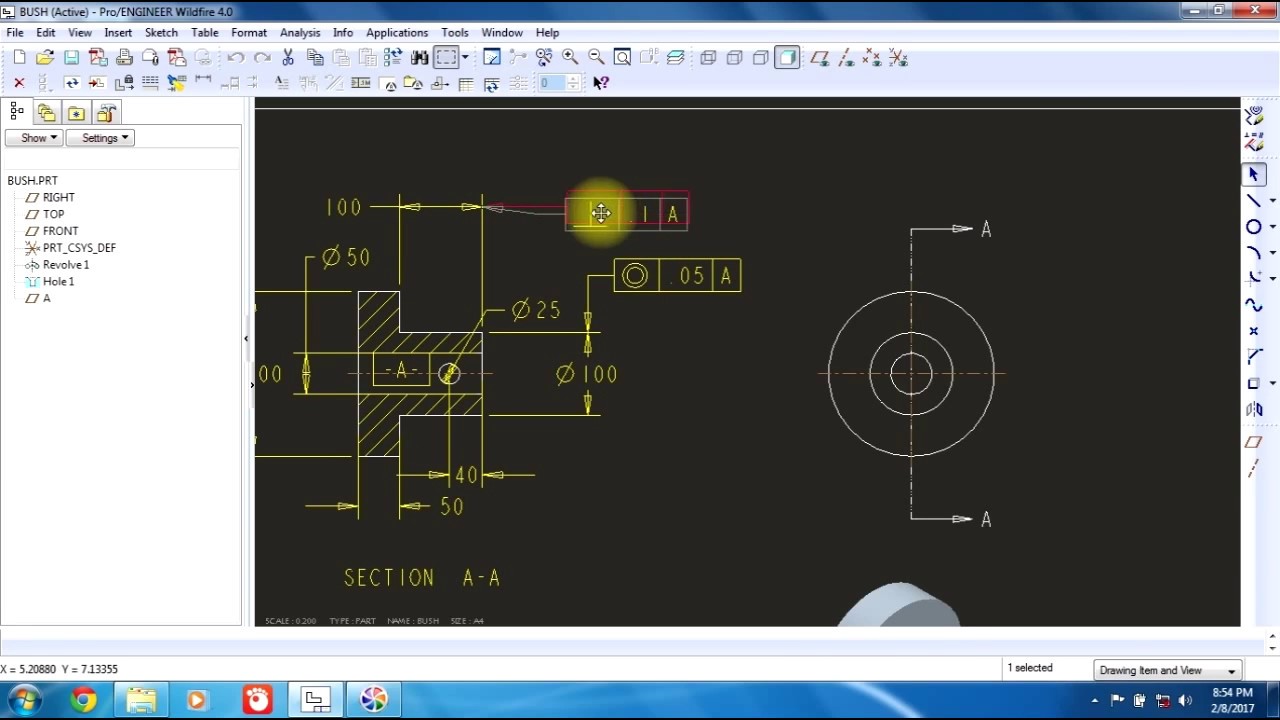Open a file with the folder icon
This screenshot has height=720, width=1280.
[45, 58]
